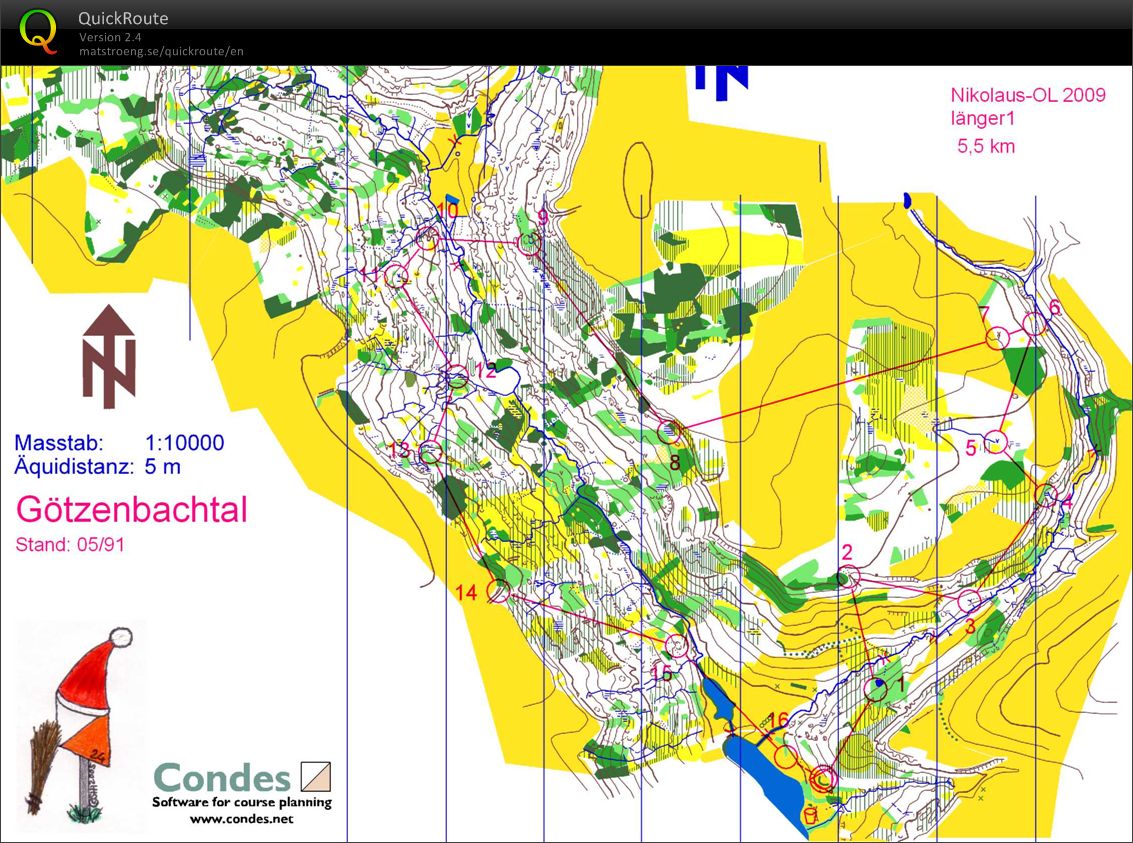
Task: Click the QuickRoute title text
Action: 123,19
